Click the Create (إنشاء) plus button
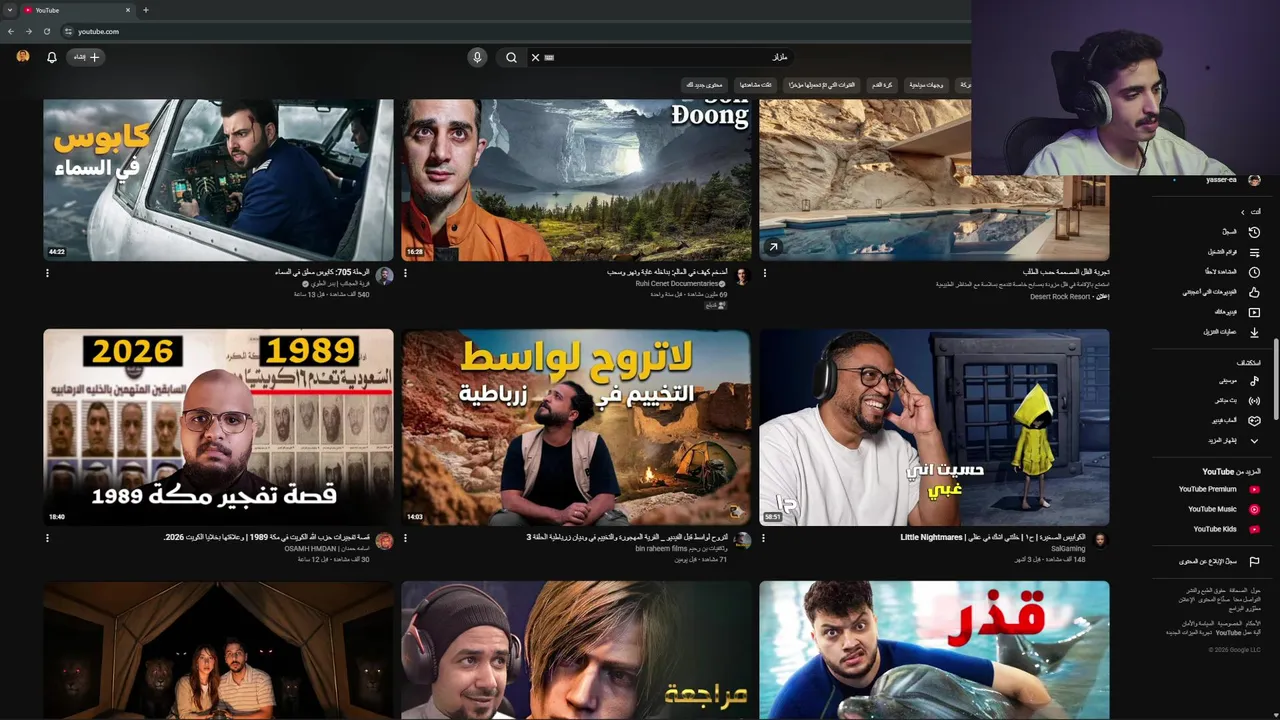This screenshot has height=720, width=1280. [x=87, y=57]
